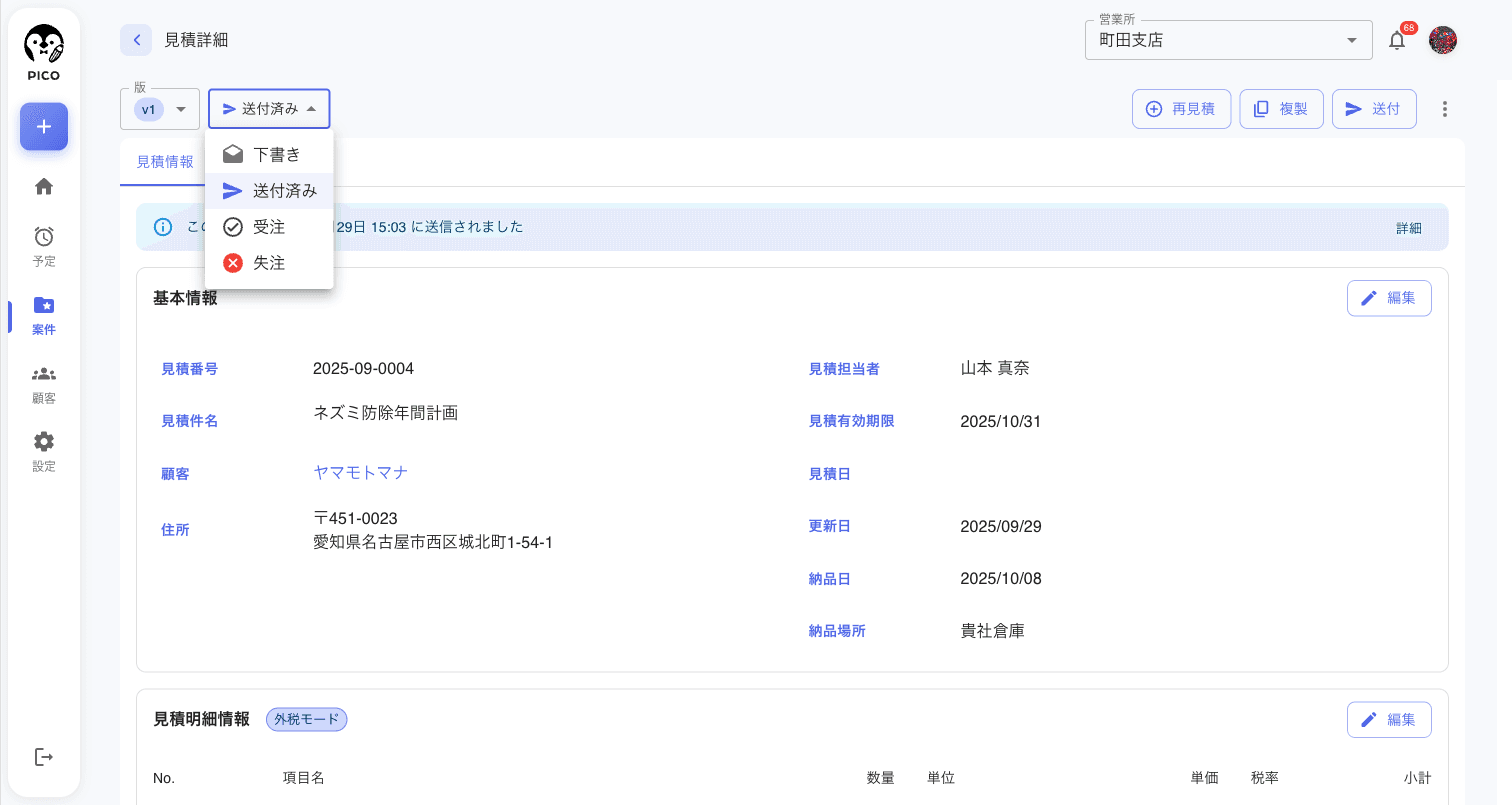Viewport: 1512px width, 805px height.
Task: Click the 送付 send button
Action: click(1374, 109)
